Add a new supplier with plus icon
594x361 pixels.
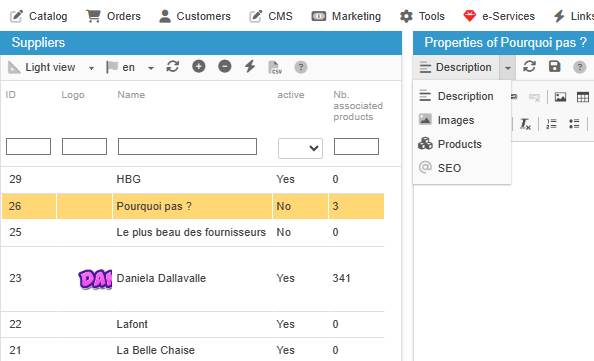tap(199, 67)
